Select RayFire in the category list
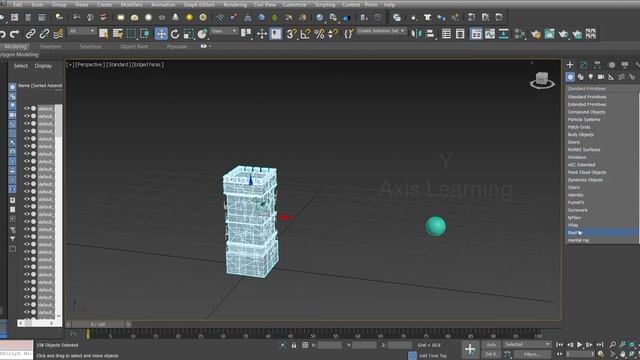The image size is (640, 360). pos(602,233)
